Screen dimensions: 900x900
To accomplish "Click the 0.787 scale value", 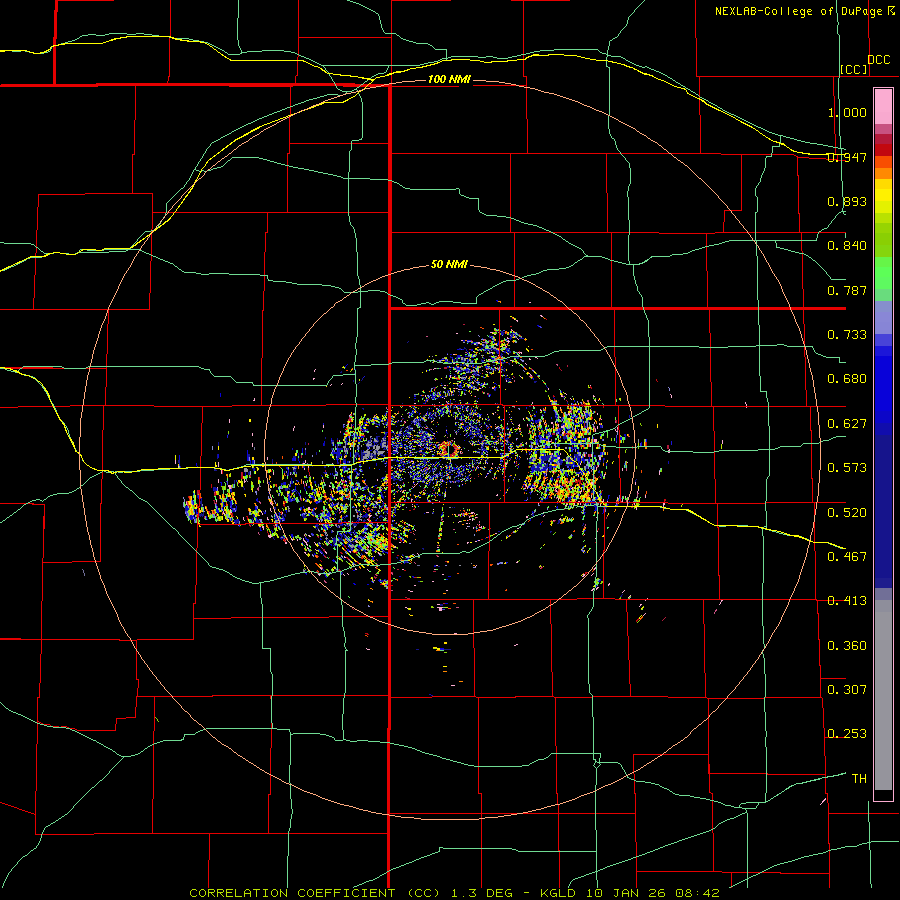I will pos(847,290).
